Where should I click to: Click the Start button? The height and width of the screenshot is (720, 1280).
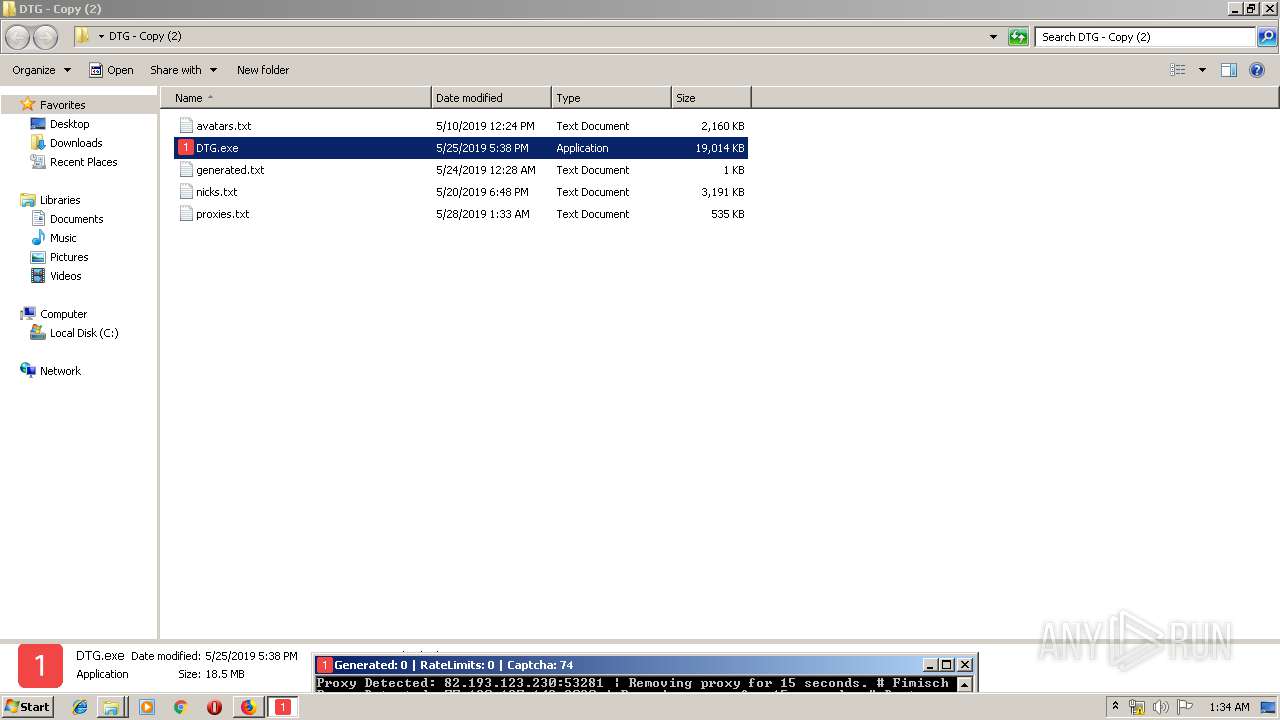coord(28,707)
